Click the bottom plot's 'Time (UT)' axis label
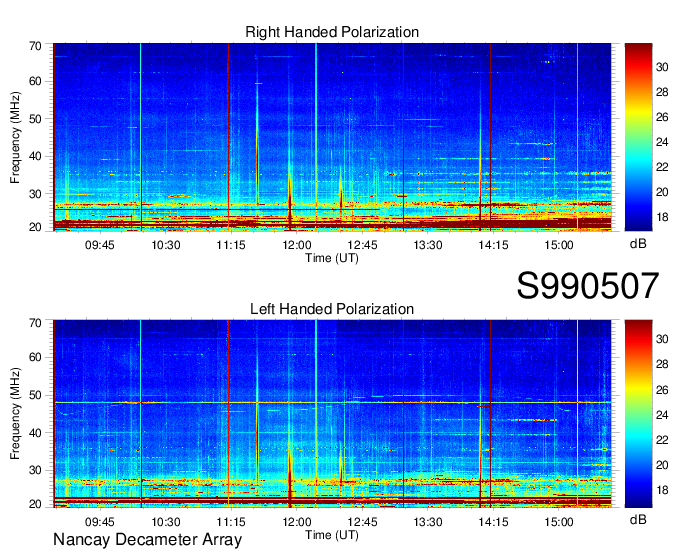680x552 pixels. tap(332, 535)
